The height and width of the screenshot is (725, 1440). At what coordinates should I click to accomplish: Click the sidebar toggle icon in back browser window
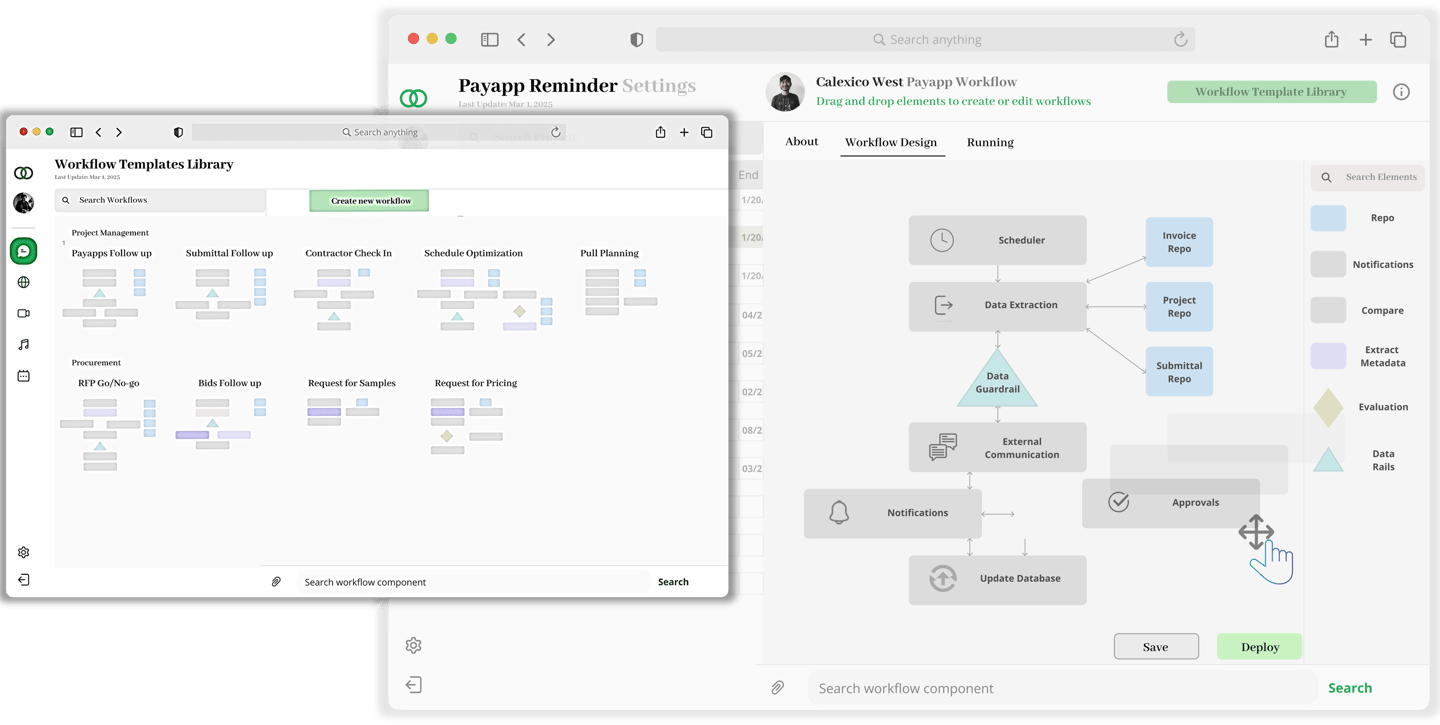click(489, 40)
